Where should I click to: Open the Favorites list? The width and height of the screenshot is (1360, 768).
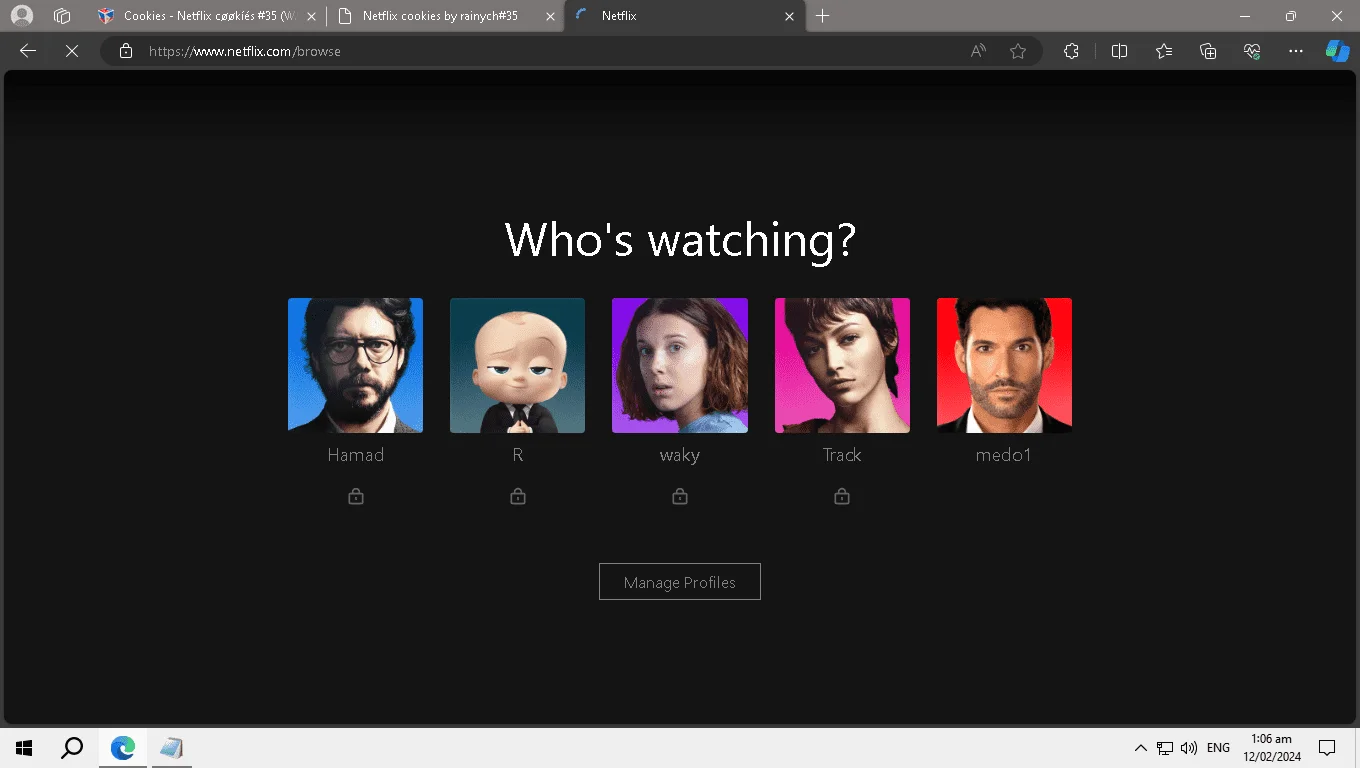pos(1164,51)
